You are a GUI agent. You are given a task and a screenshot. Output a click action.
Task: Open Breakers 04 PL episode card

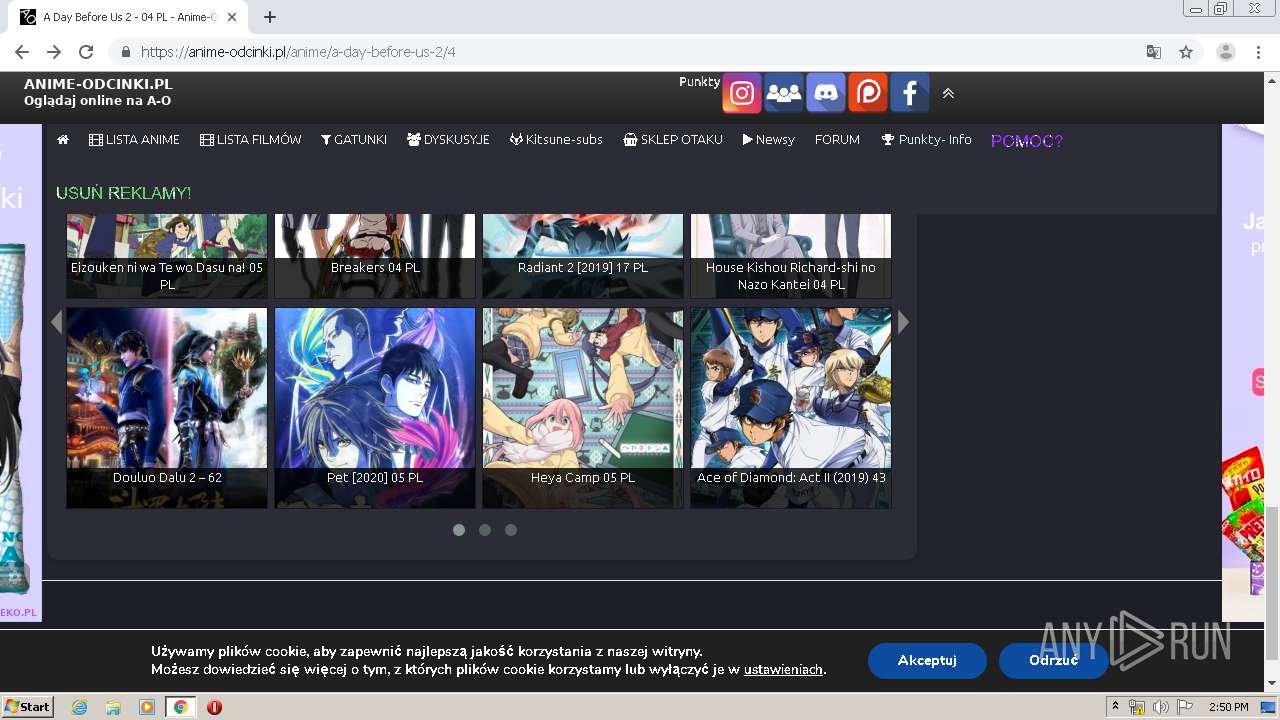375,256
